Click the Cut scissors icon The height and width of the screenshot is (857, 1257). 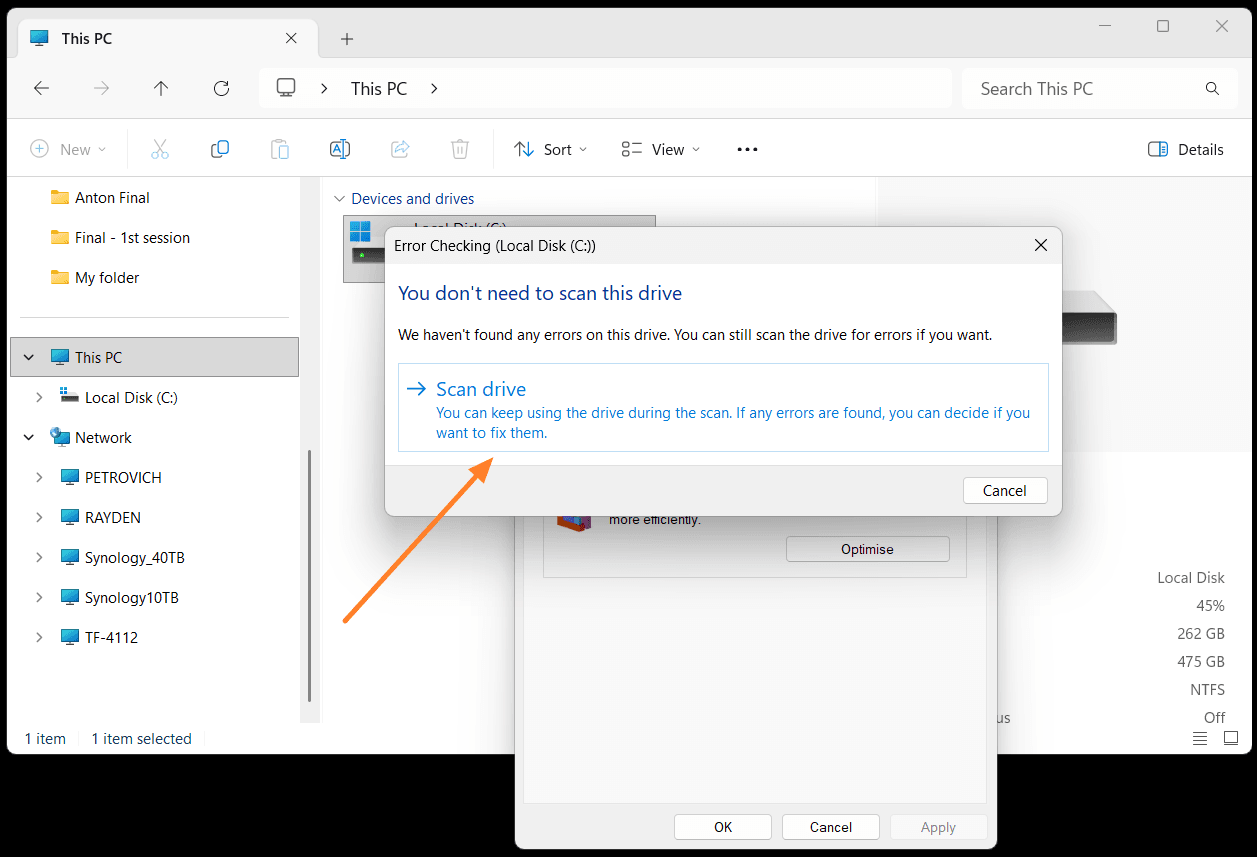point(160,149)
